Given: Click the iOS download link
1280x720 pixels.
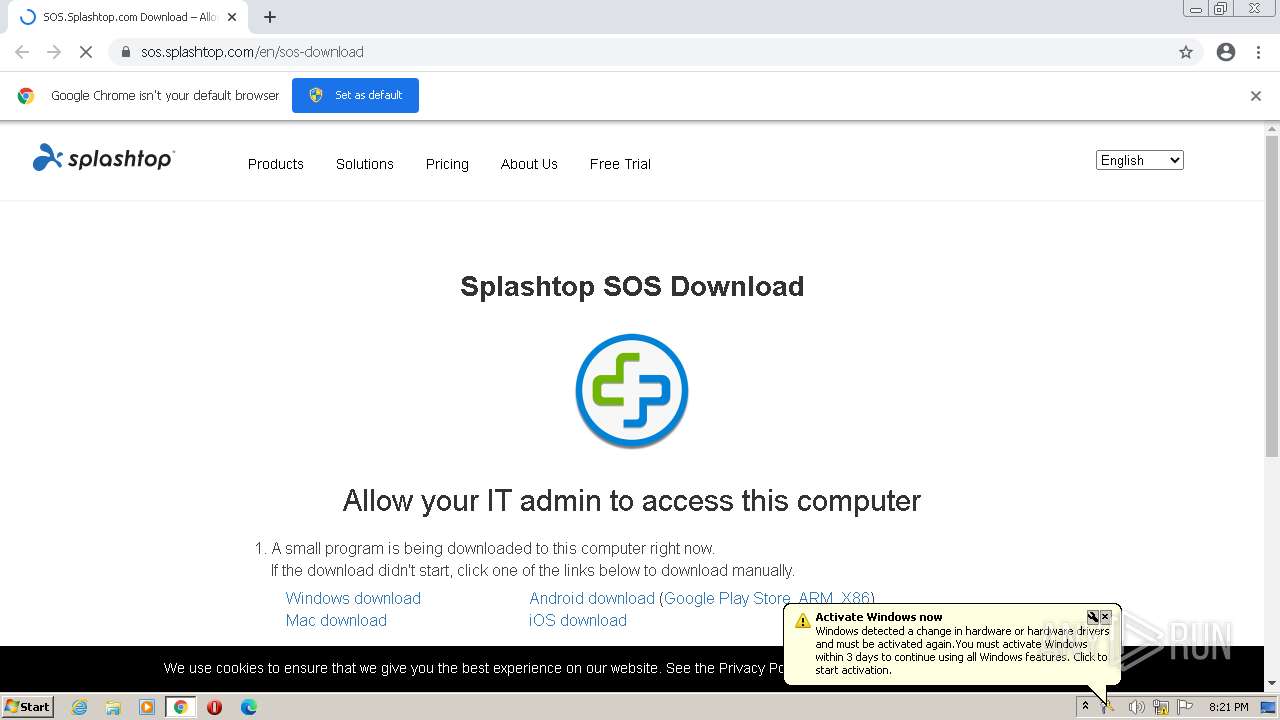Looking at the screenshot, I should tap(578, 620).
